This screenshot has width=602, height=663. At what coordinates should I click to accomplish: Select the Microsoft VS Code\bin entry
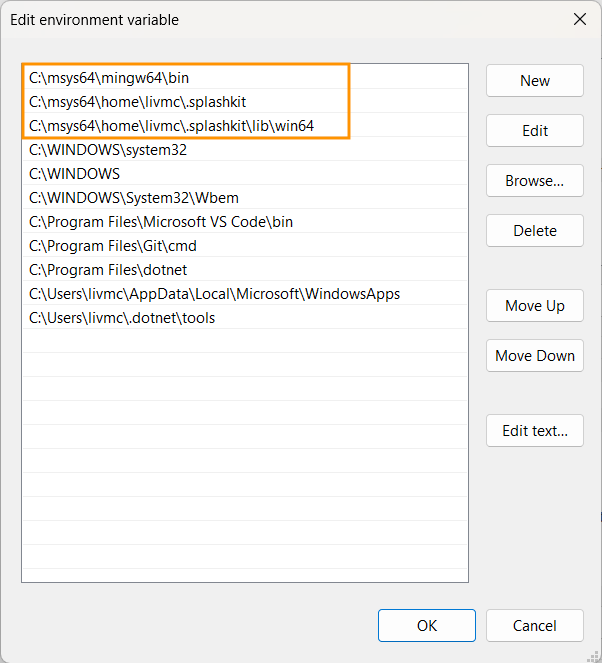point(161,222)
